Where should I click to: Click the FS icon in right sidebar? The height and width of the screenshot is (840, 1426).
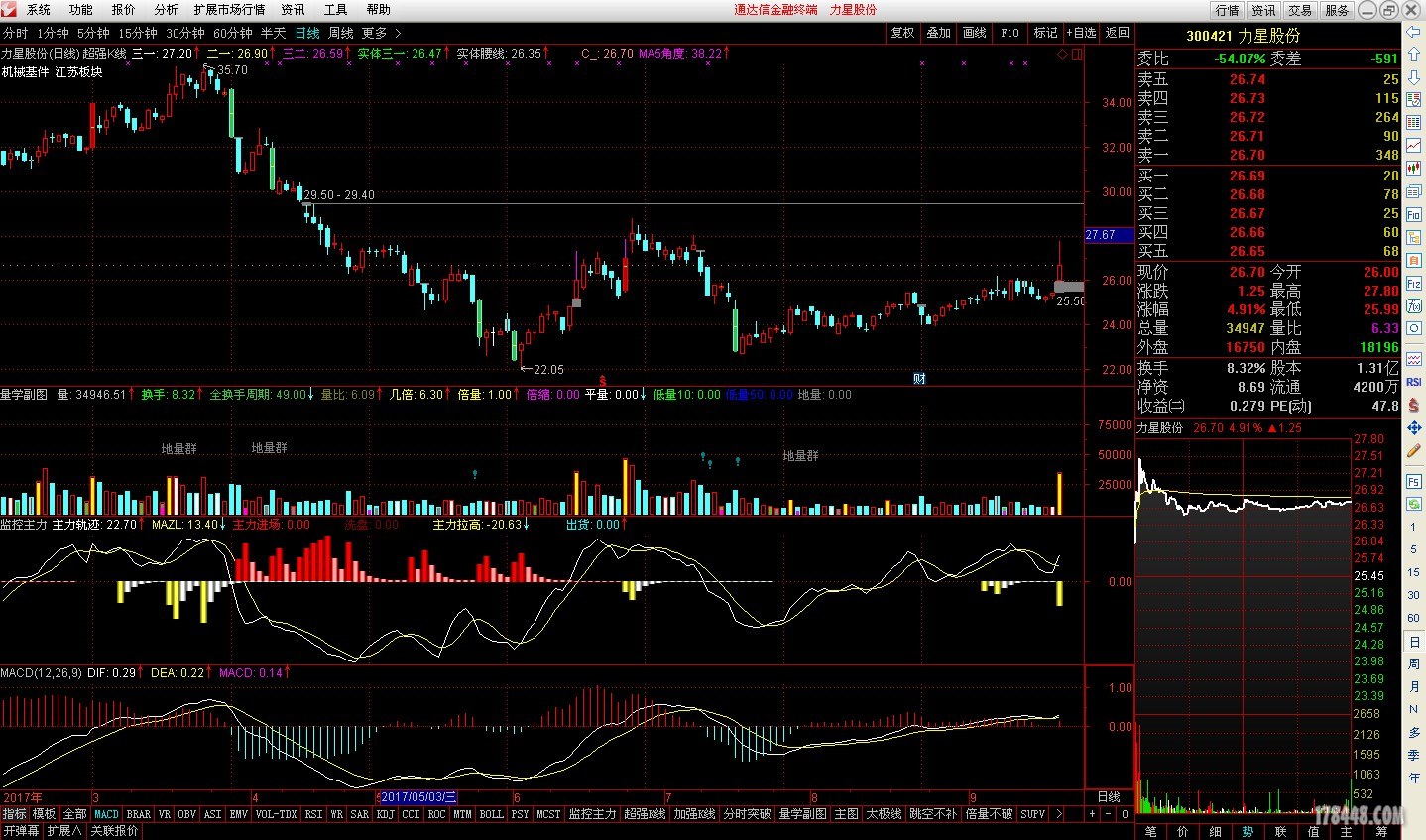1414,481
